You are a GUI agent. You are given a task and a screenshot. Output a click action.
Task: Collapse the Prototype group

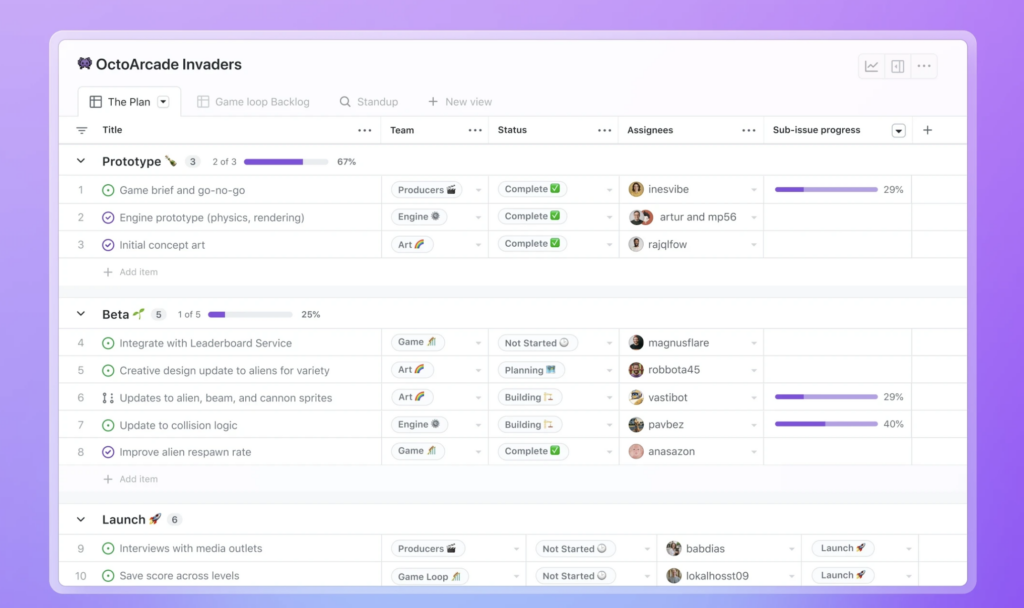tap(81, 161)
